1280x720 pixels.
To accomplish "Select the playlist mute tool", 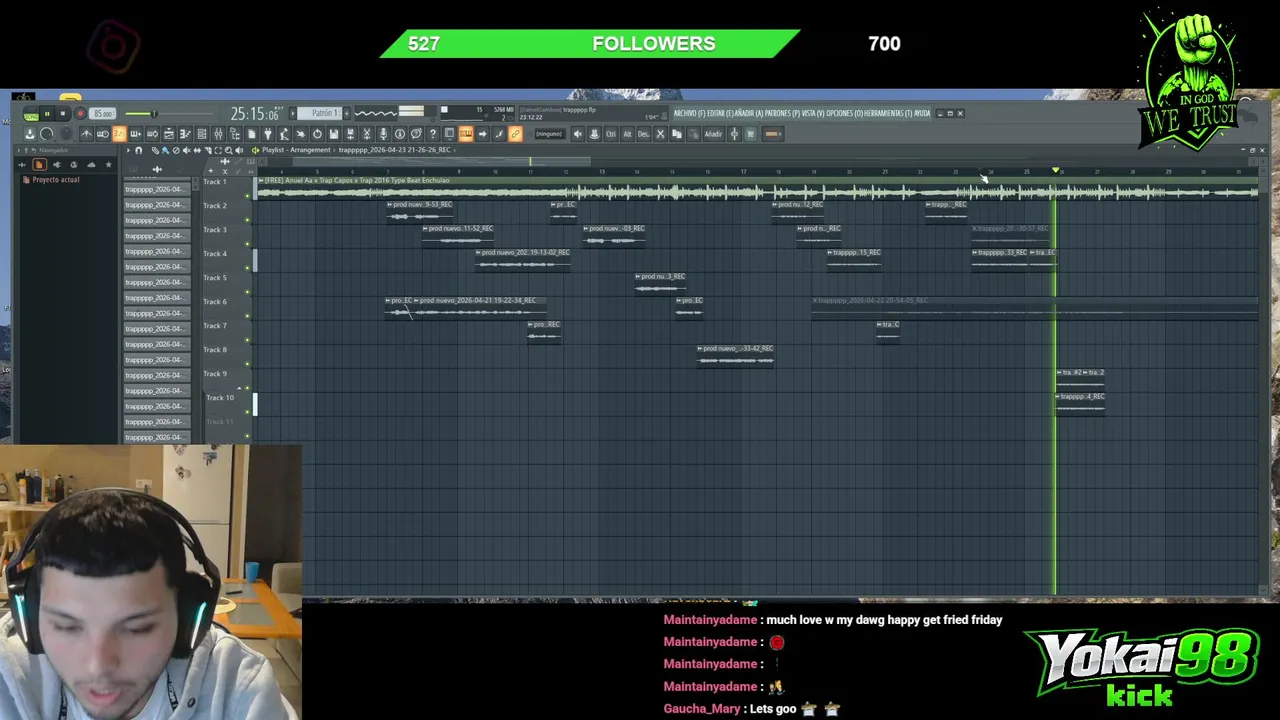I will click(x=187, y=150).
